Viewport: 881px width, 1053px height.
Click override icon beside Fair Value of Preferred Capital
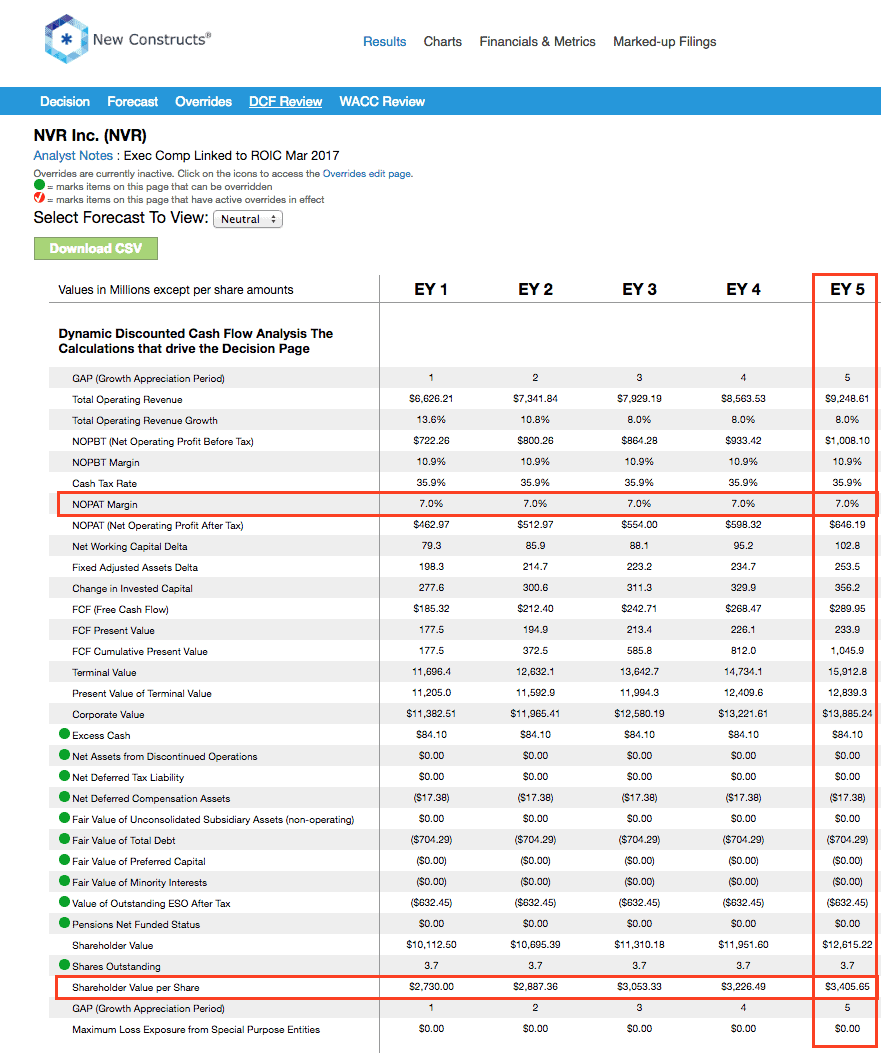pos(64,860)
